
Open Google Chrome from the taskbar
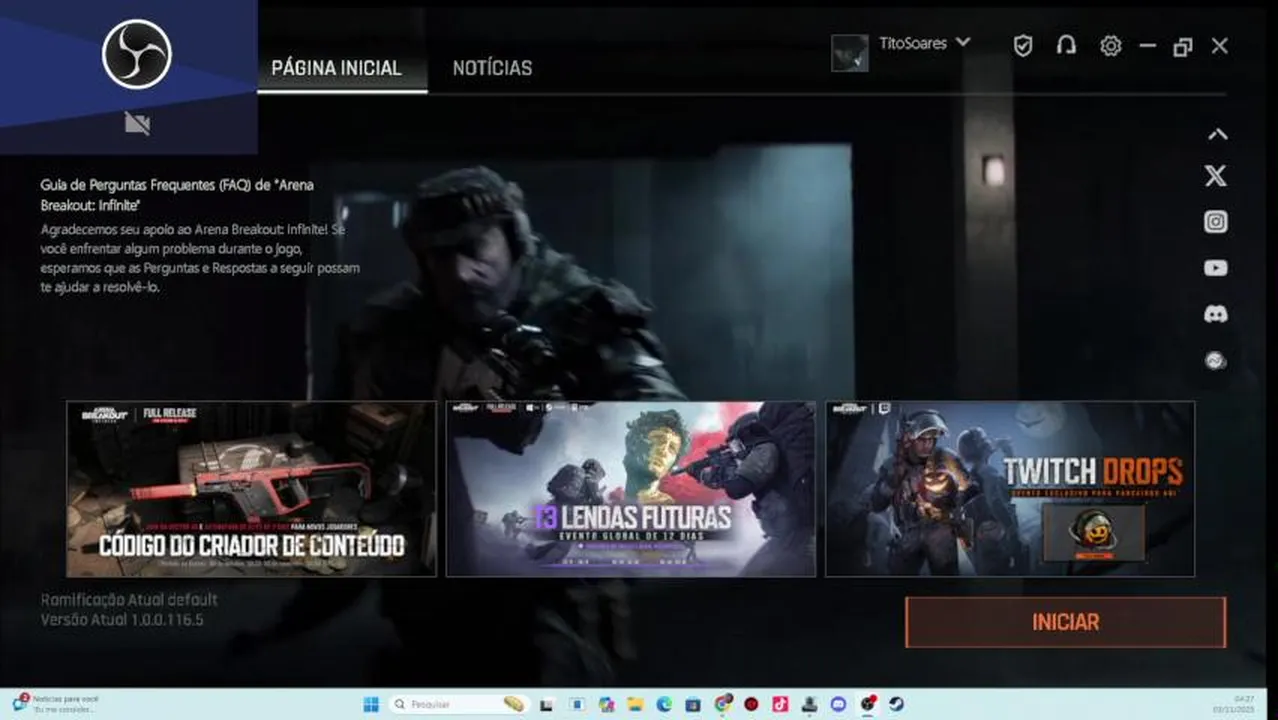pyautogui.click(x=722, y=704)
